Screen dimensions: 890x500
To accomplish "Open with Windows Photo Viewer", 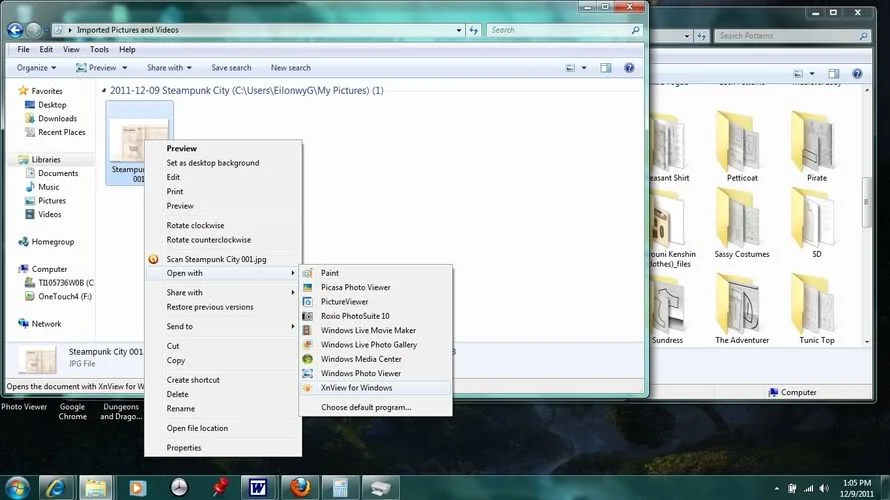I will click(x=376, y=373).
